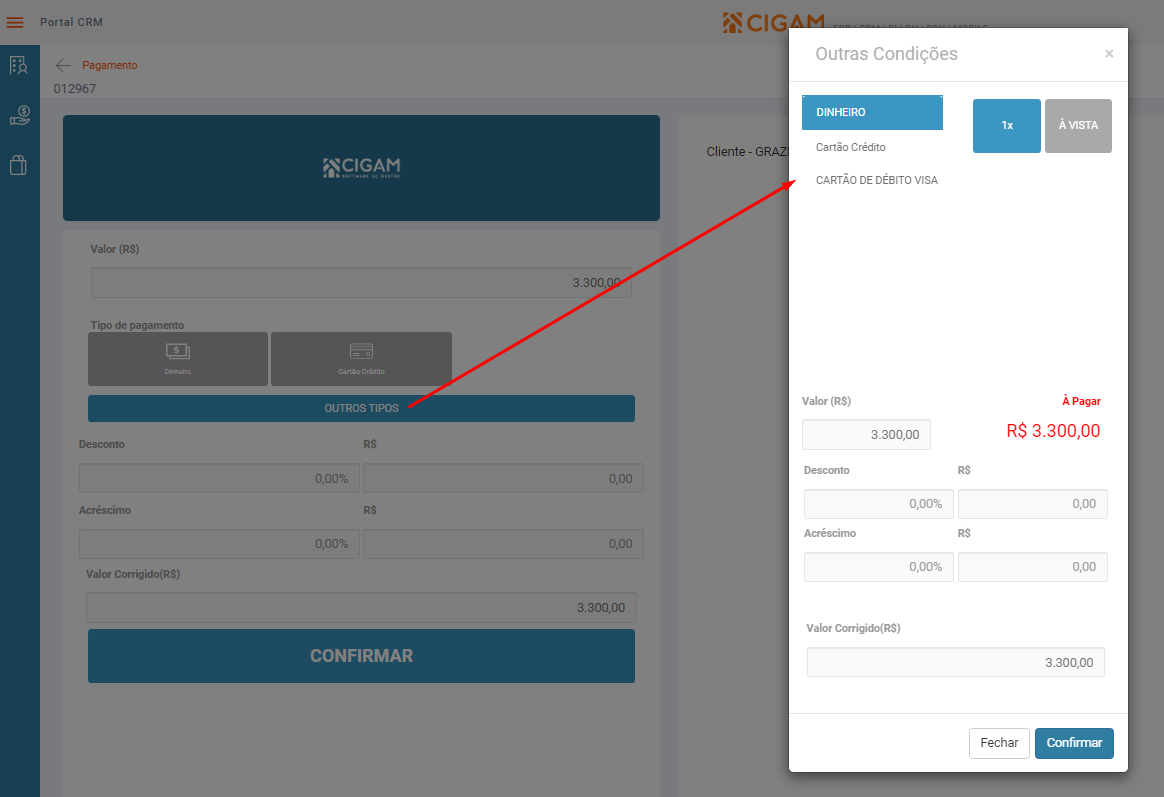
Task: Click the main Desconto percent field
Action: [219, 479]
